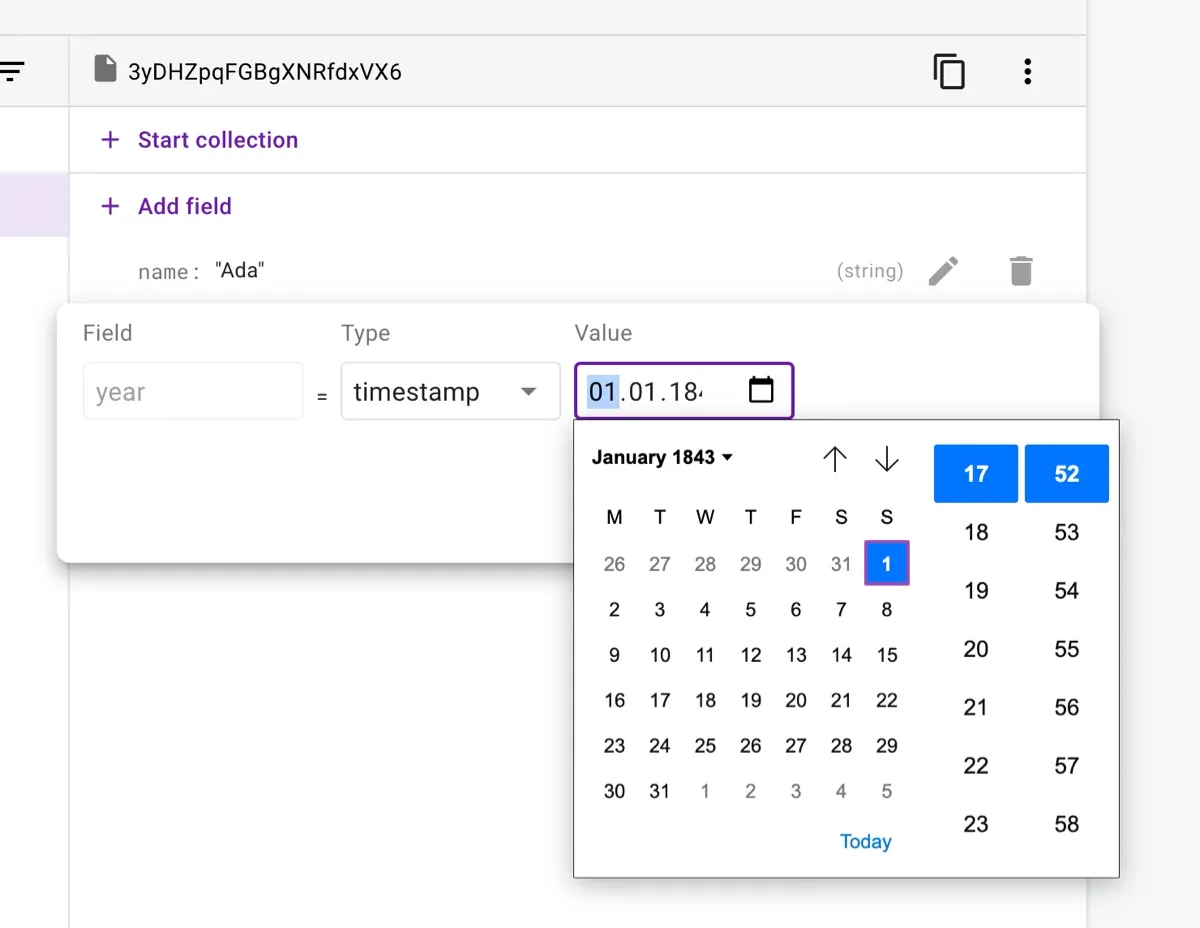Choose hour 18 in the time column

pyautogui.click(x=975, y=532)
